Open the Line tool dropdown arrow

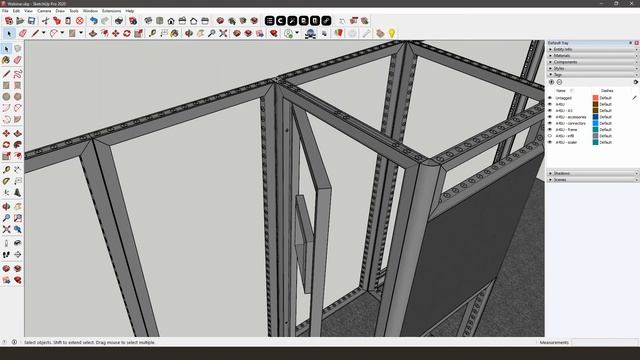(43, 33)
